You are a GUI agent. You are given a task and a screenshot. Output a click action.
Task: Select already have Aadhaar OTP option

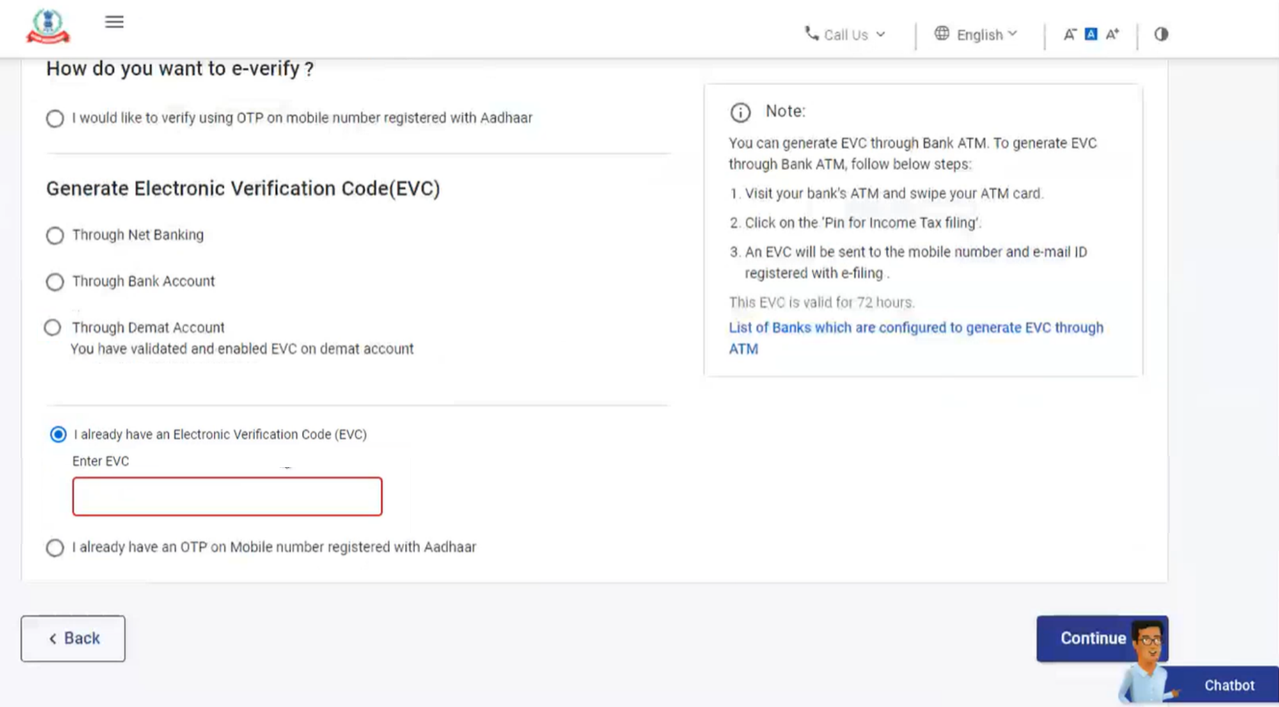coord(55,548)
